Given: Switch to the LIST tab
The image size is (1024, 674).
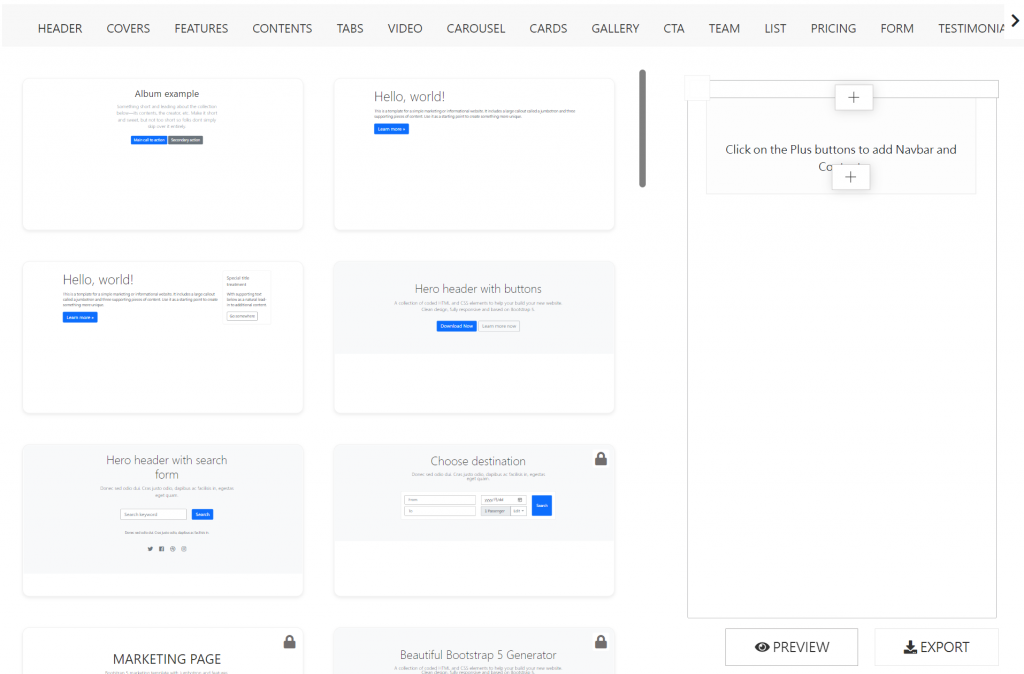Looking at the screenshot, I should click(775, 29).
